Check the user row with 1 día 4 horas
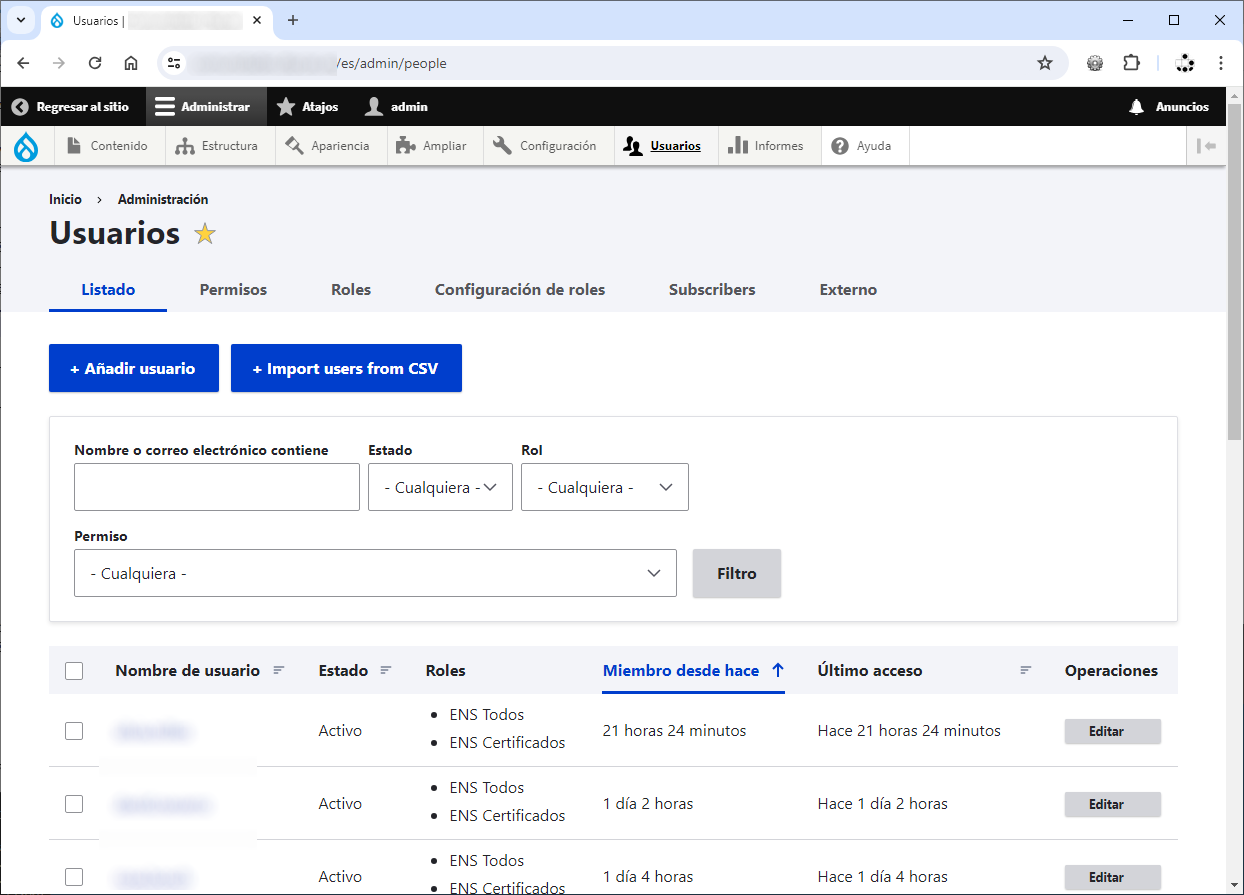 (74, 877)
